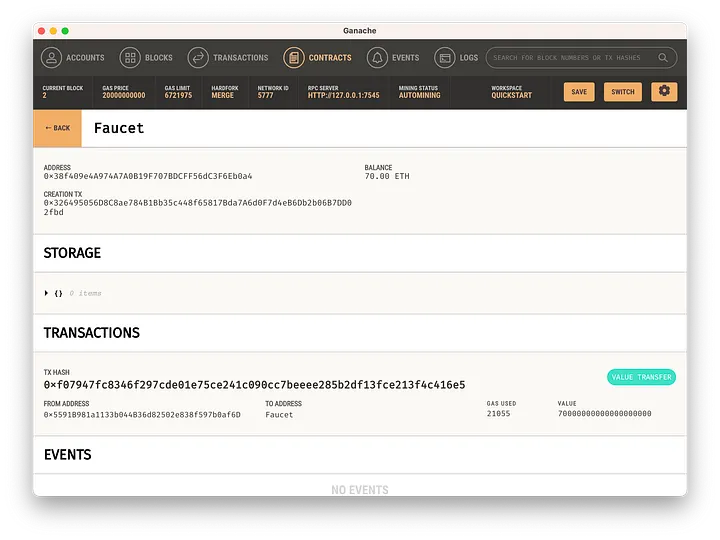The height and width of the screenshot is (540, 720).
Task: Open the Events tab
Action: coord(405,58)
